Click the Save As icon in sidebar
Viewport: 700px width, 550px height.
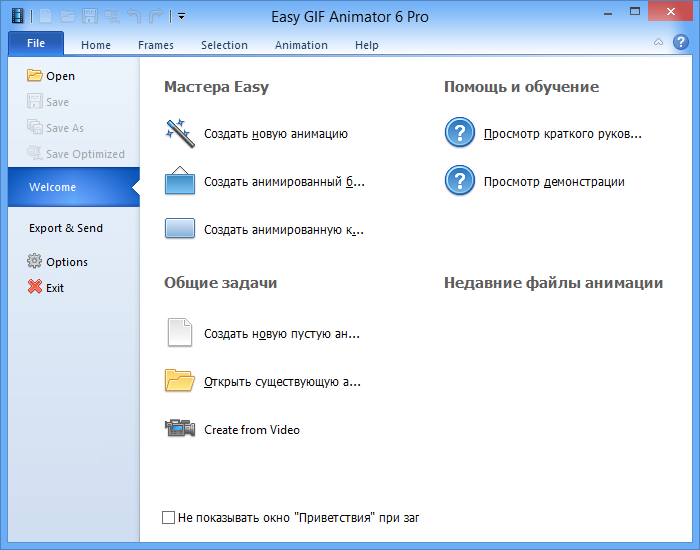(x=34, y=127)
